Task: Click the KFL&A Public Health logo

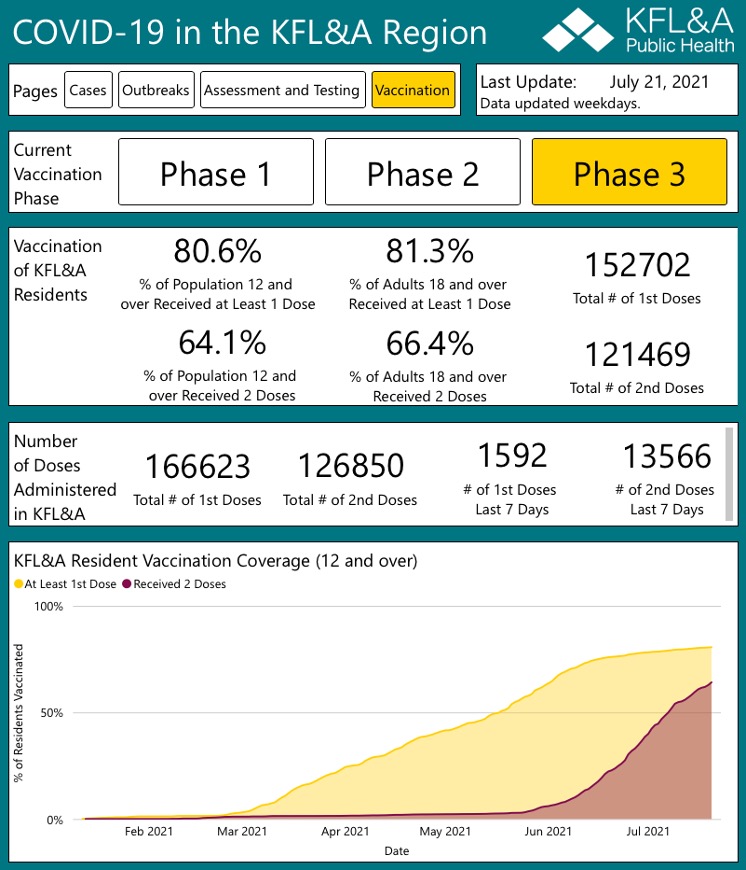Action: pyautogui.click(x=638, y=30)
